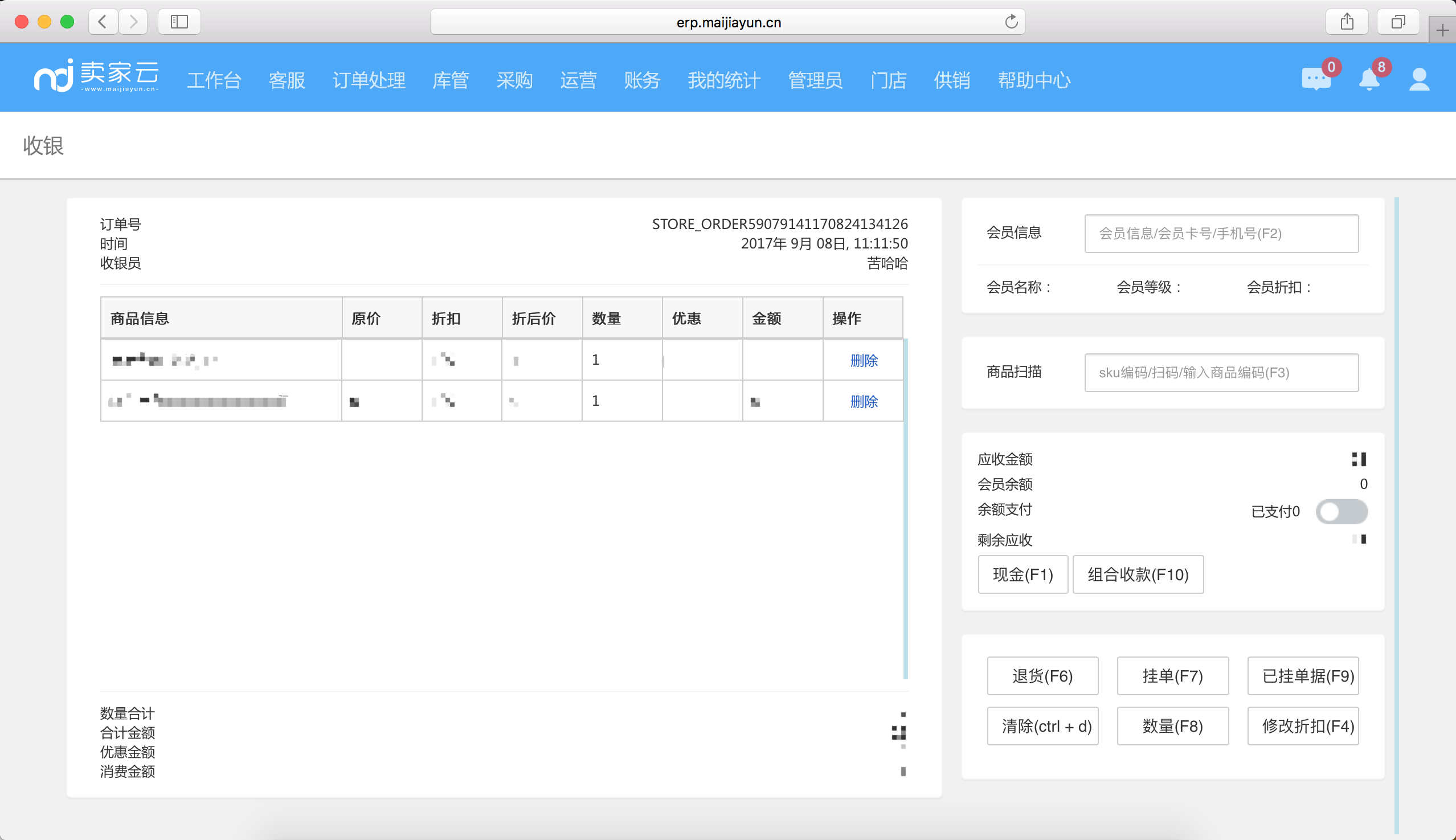Click the right panel vertical scrollbar

[1397, 515]
